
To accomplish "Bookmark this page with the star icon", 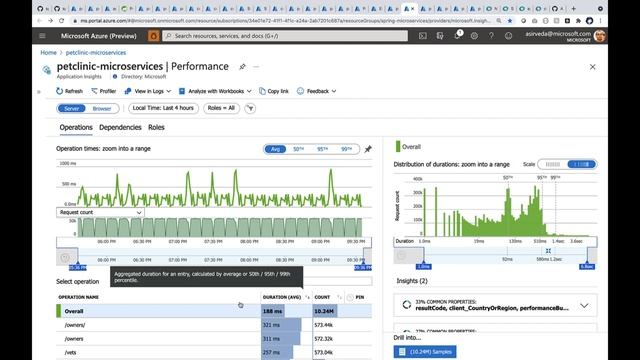I will [510, 20].
